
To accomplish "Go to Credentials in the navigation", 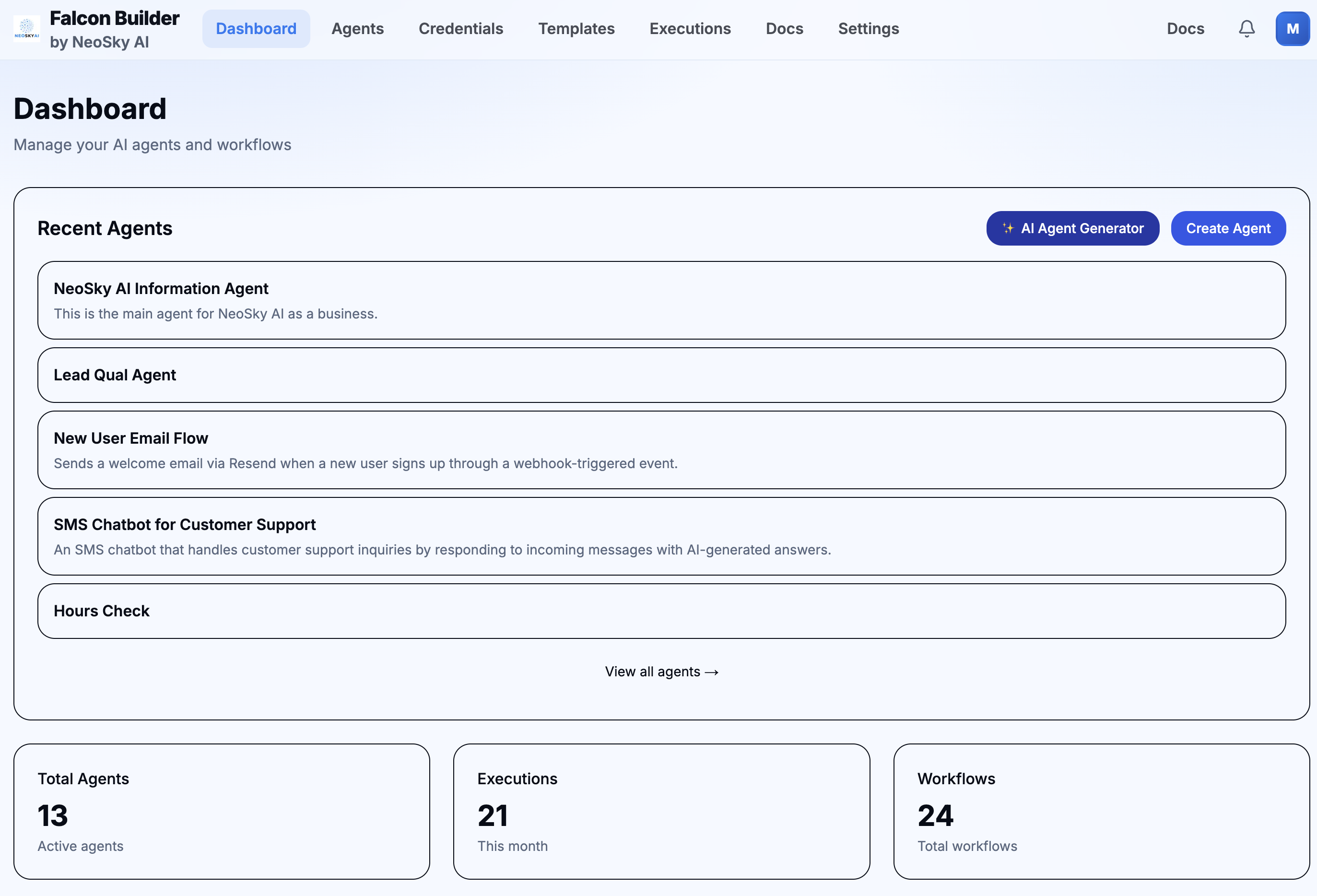I will coord(461,28).
